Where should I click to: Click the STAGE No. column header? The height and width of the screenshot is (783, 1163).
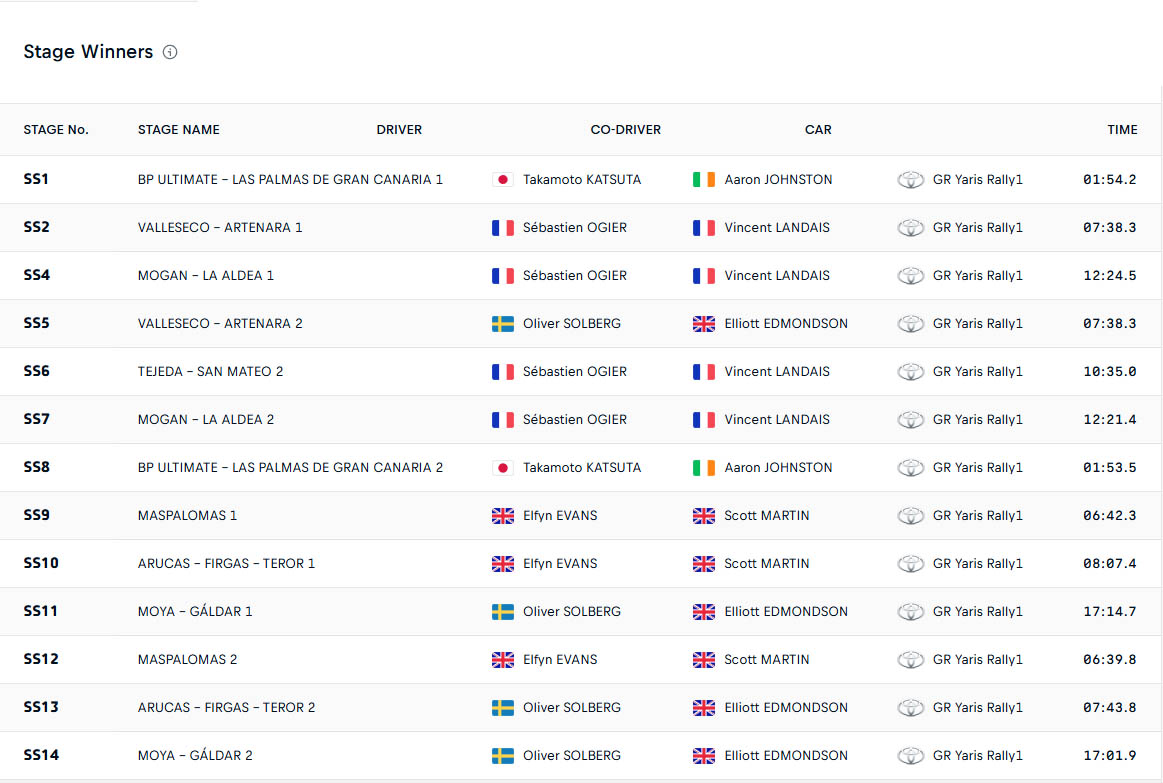pyautogui.click(x=56, y=130)
